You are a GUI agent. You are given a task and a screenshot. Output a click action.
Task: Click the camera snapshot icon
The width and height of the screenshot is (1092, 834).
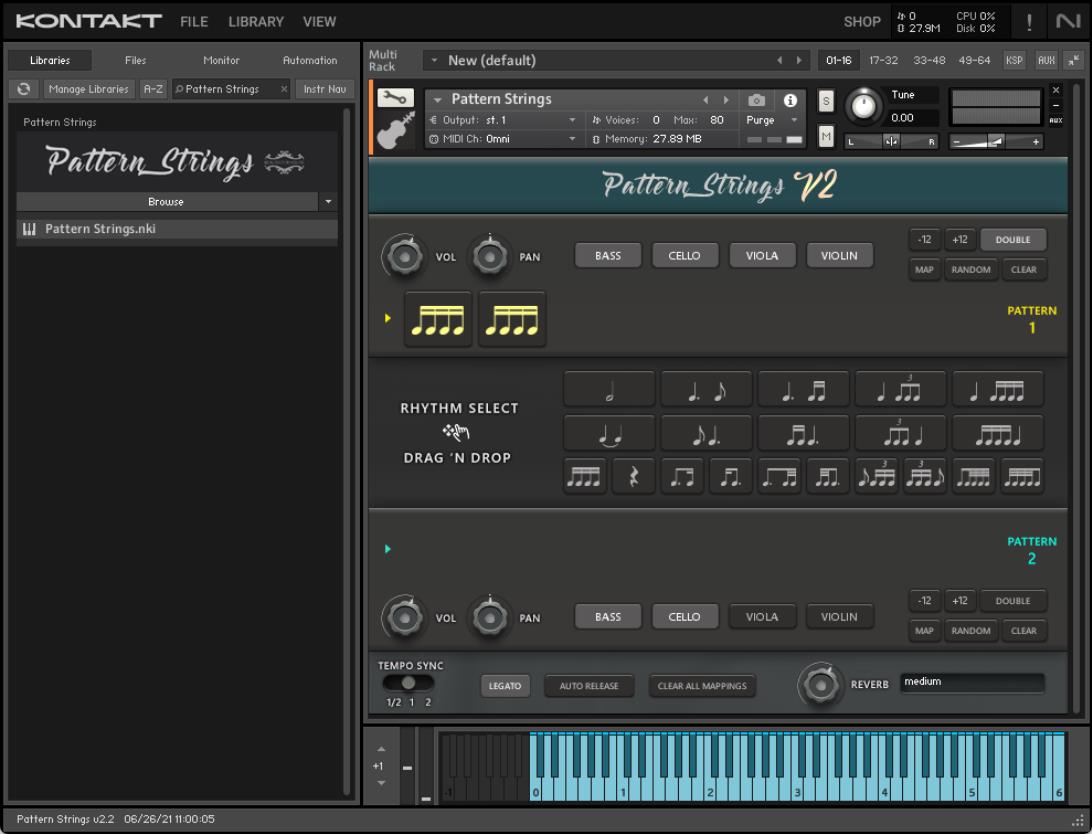(757, 100)
